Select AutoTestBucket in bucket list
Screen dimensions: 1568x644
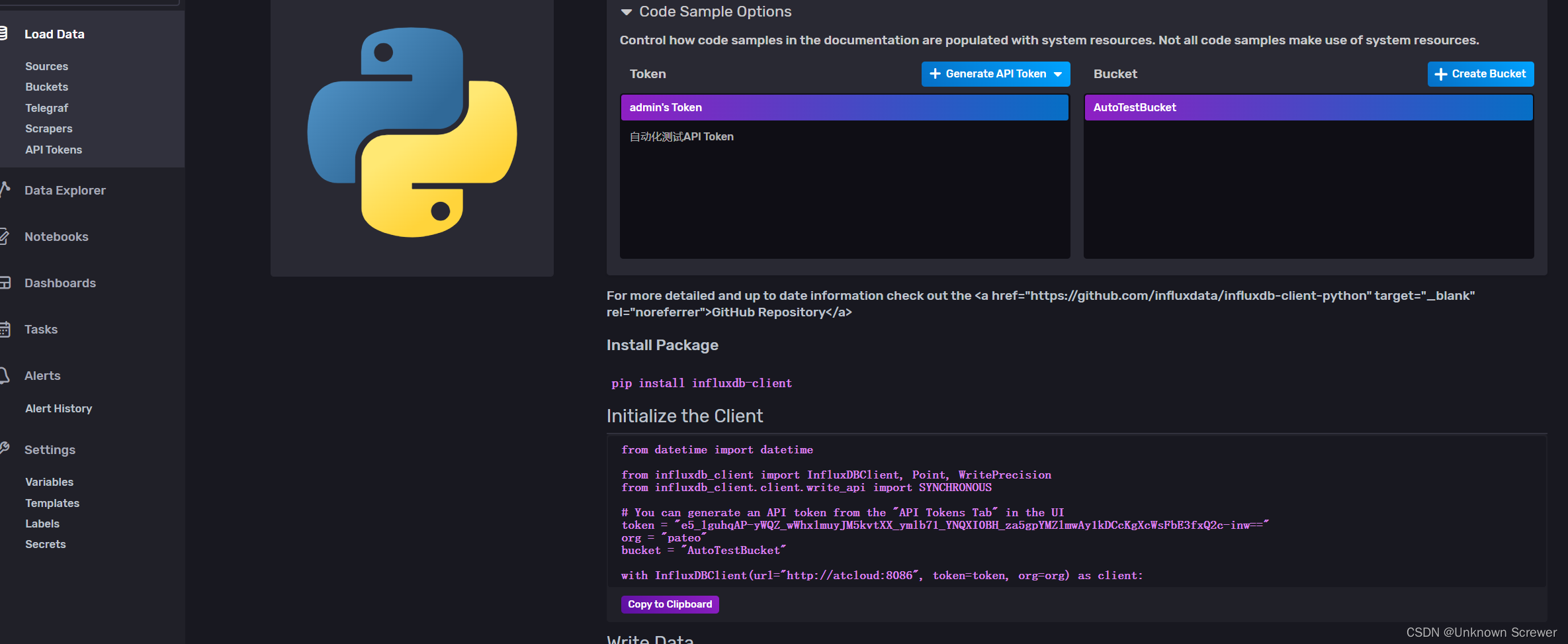coord(1309,107)
